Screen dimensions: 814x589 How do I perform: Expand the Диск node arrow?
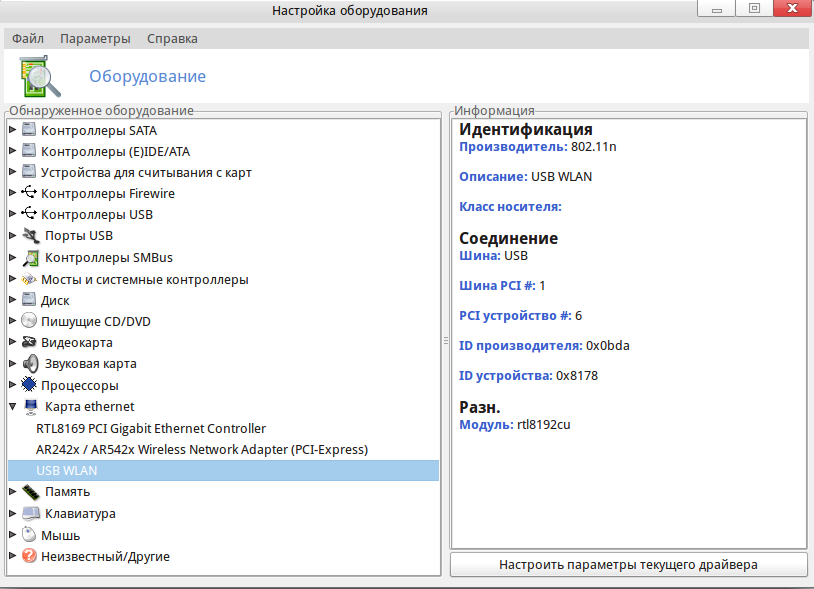[12, 300]
